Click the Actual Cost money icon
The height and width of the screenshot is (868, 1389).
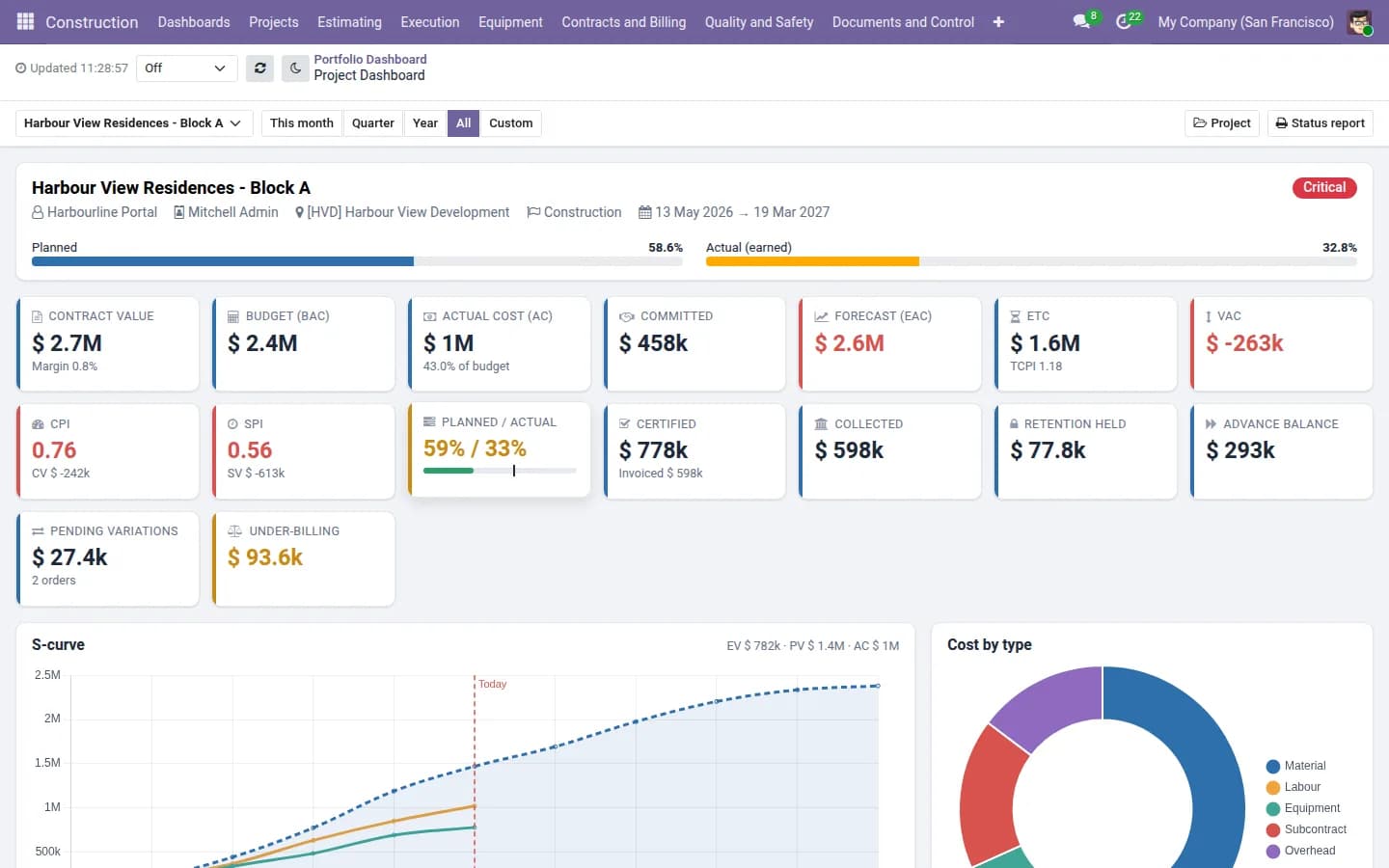429,316
